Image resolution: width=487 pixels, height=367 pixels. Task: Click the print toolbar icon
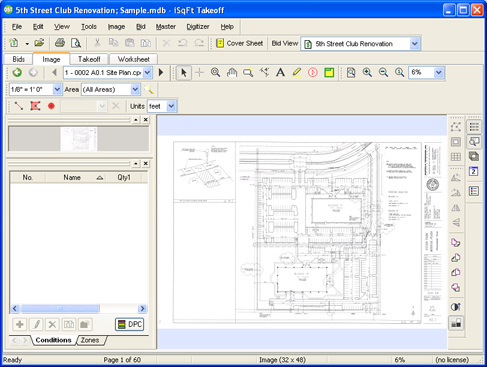[60, 43]
